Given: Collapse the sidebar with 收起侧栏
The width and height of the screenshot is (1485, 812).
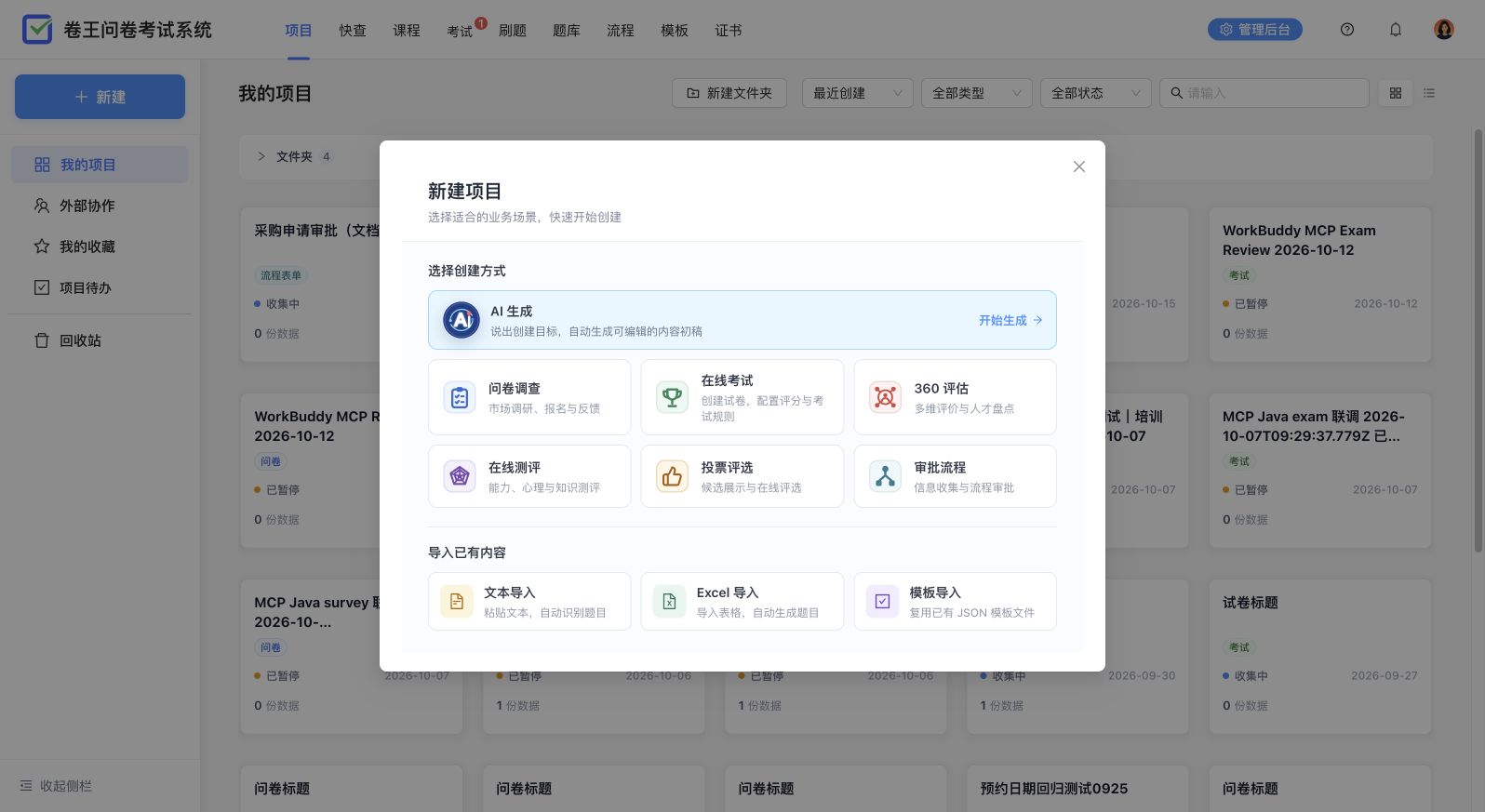Looking at the screenshot, I should tap(56, 786).
